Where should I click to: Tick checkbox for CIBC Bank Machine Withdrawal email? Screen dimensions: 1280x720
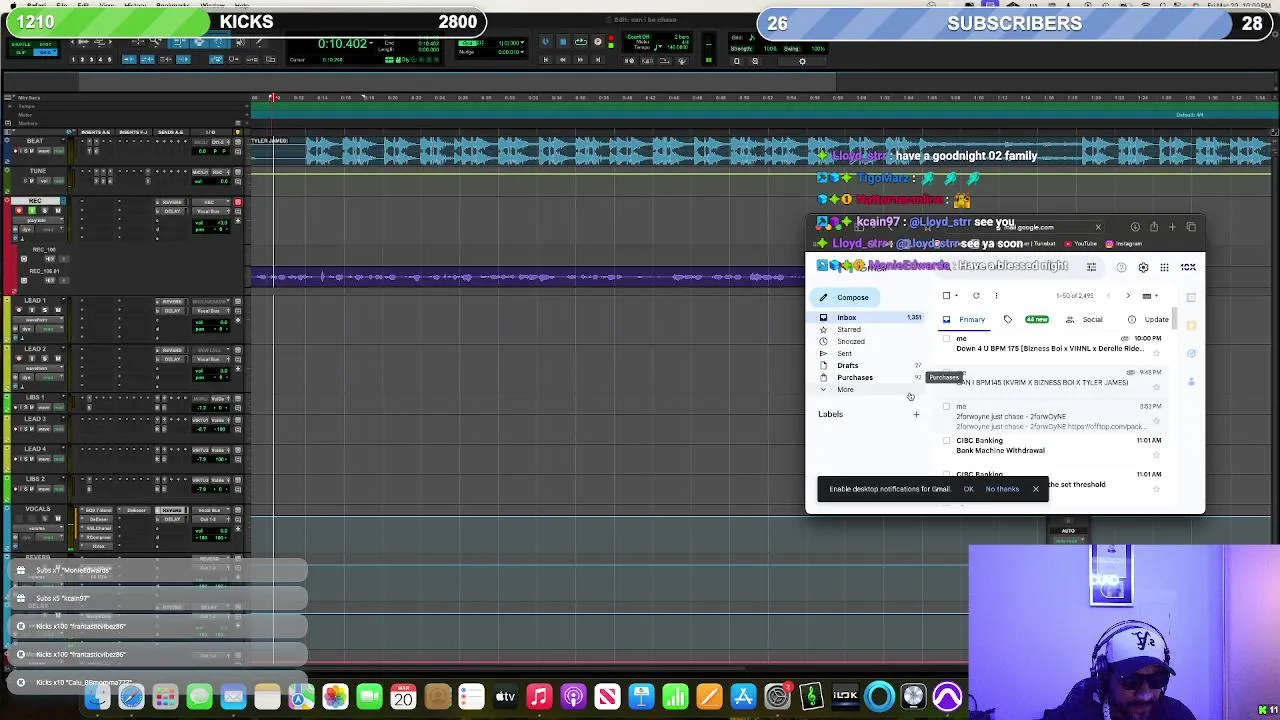click(946, 441)
